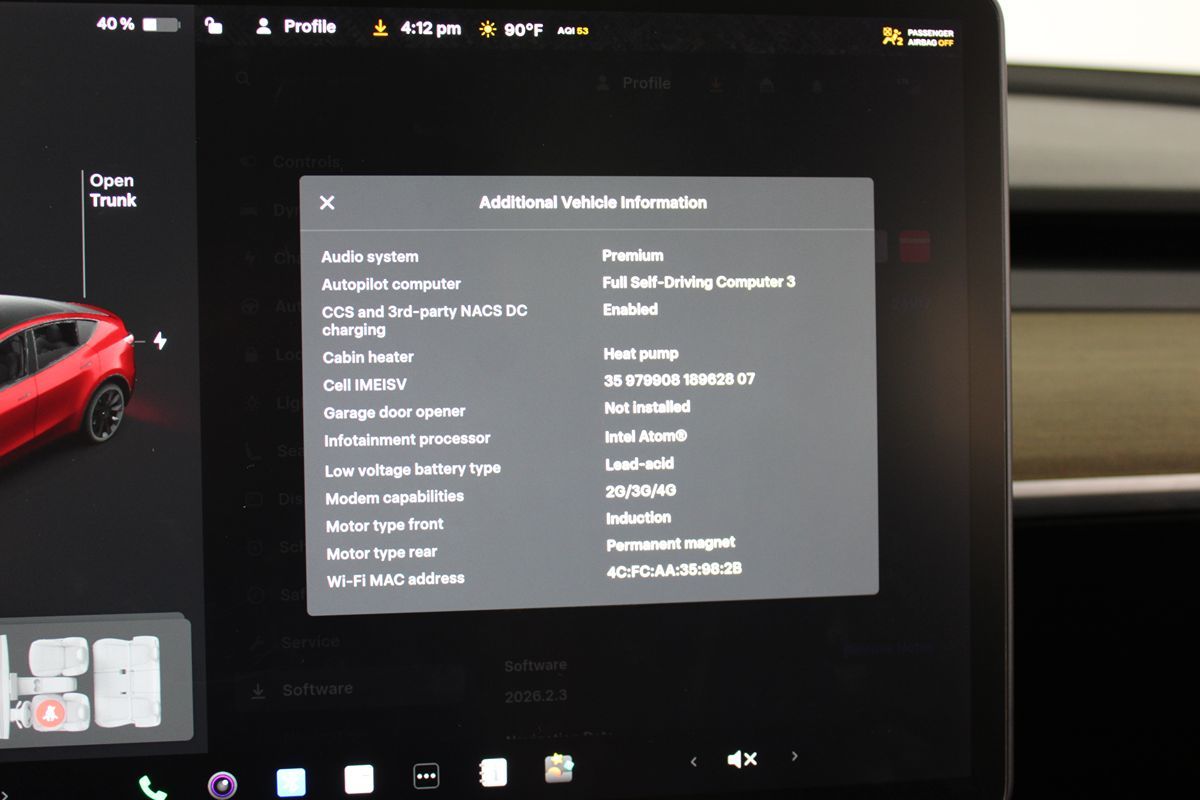The width and height of the screenshot is (1200, 800).
Task: Tap the dimmed software version 2026.2.3
Action: point(535,696)
